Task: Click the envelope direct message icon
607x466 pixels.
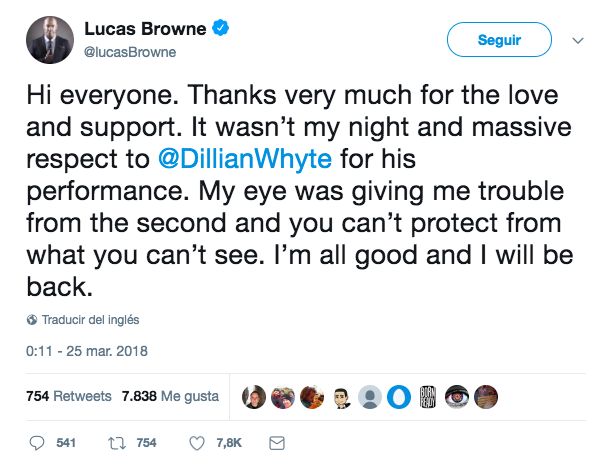Action: coord(278,442)
